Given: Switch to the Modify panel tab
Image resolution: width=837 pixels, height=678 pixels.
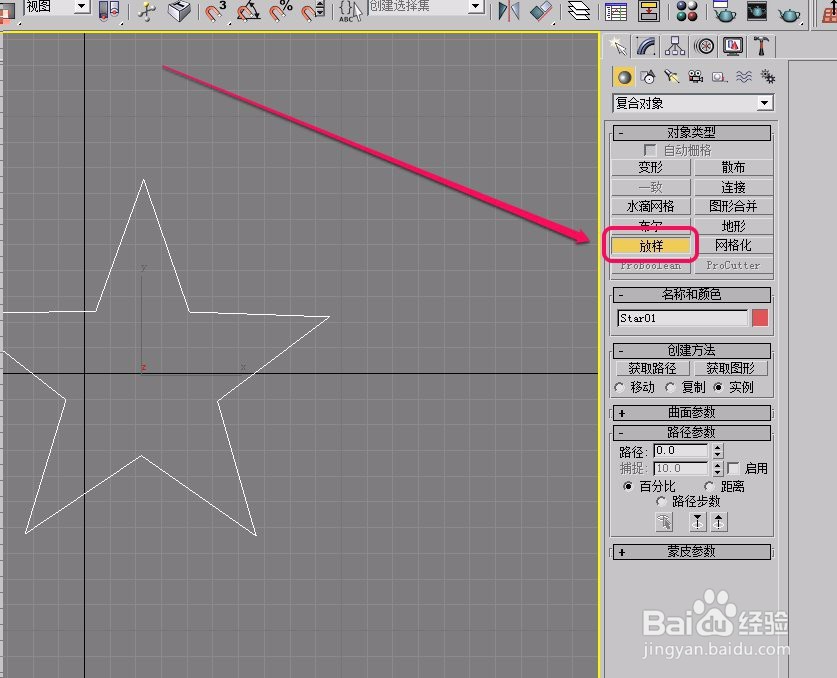Looking at the screenshot, I should [x=646, y=46].
